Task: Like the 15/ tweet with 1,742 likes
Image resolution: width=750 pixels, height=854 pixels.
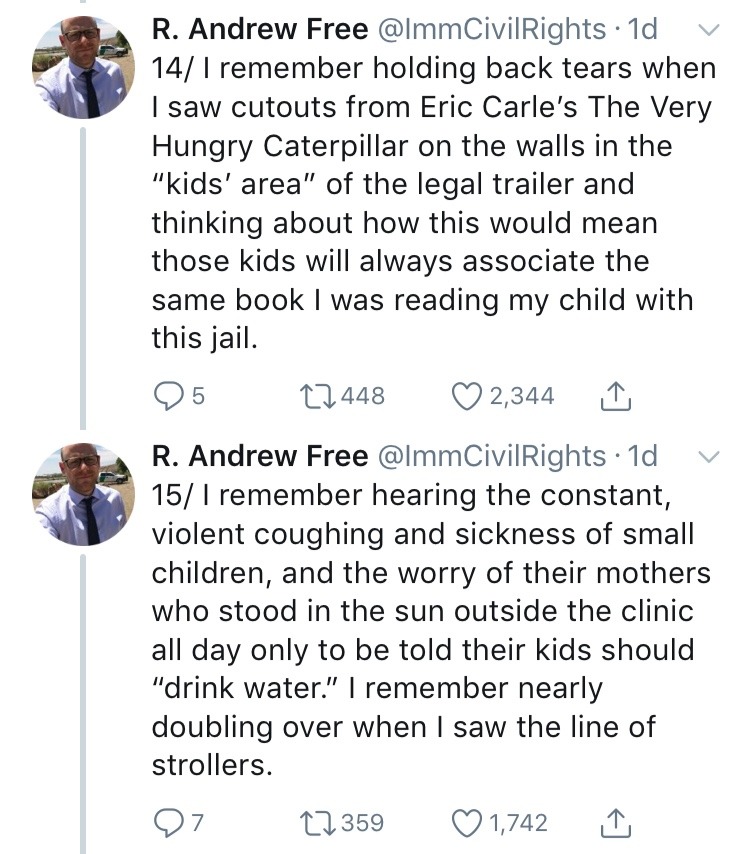Action: (x=465, y=822)
